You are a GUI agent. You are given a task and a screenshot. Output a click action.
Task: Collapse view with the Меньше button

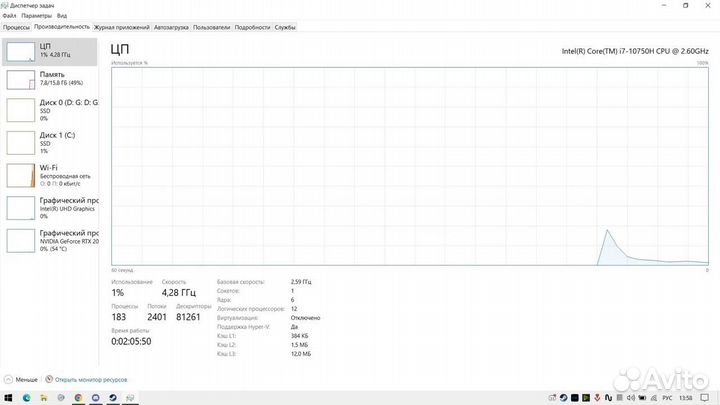[21, 380]
